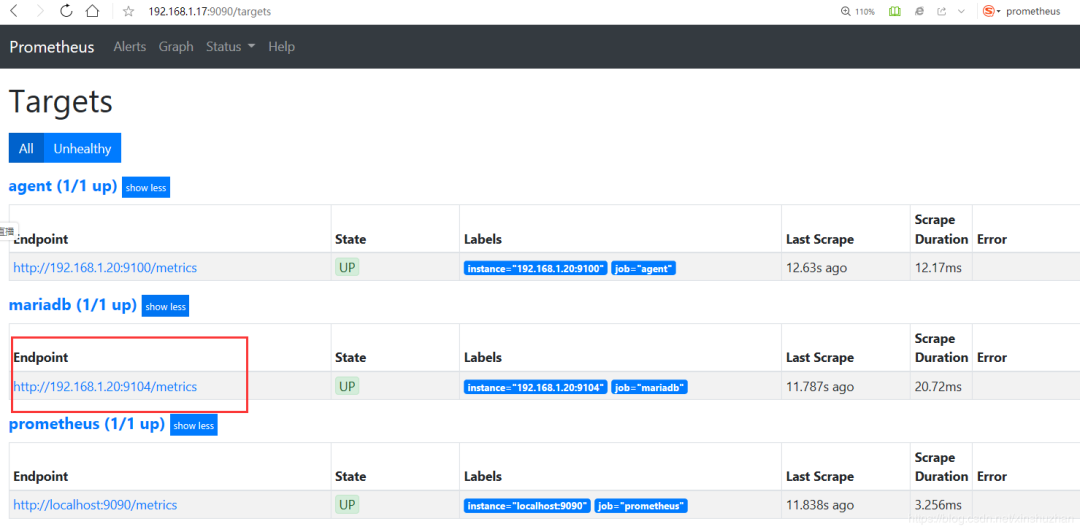Go to the browser home page icon
This screenshot has width=1080, height=532.
(92, 11)
